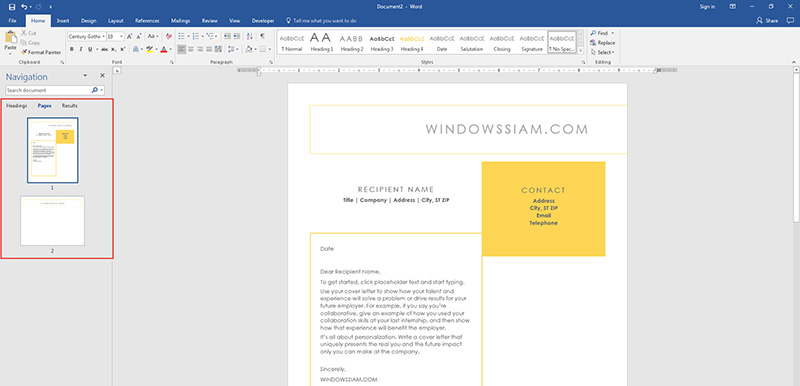
Task: Select the Sort paragraph icon
Action: (x=249, y=37)
